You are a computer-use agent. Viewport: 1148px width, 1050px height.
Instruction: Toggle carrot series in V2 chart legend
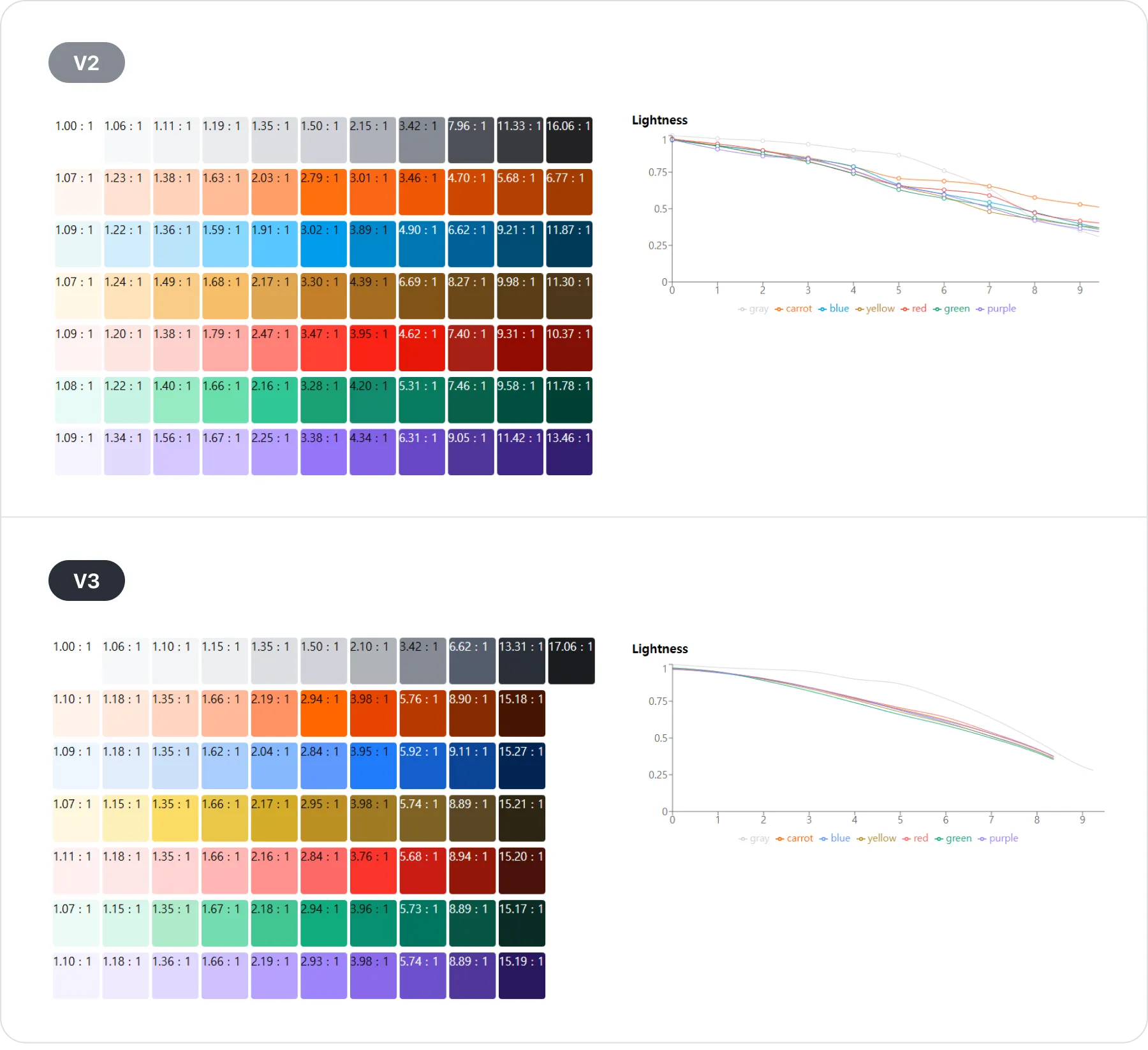point(793,309)
